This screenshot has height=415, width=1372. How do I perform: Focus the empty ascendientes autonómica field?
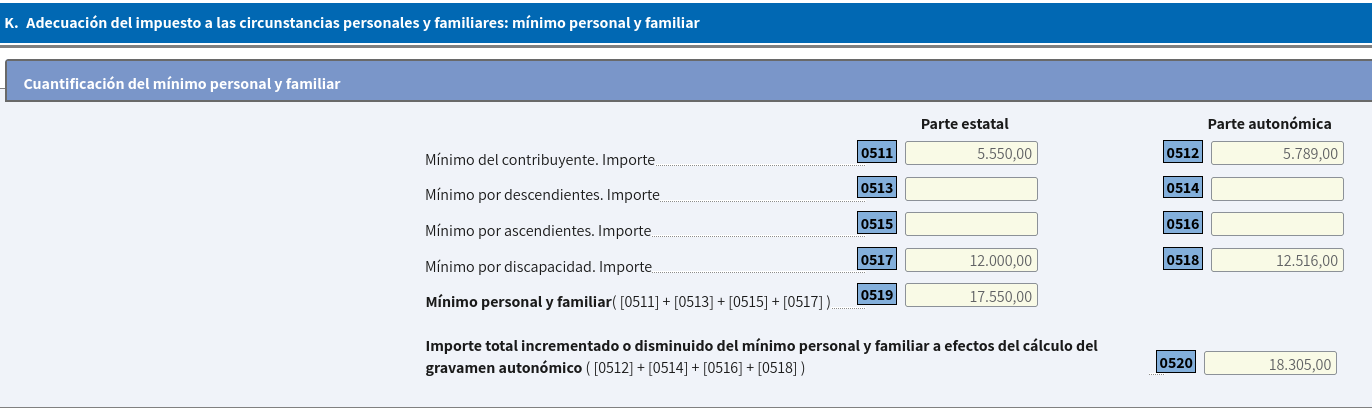click(1277, 224)
